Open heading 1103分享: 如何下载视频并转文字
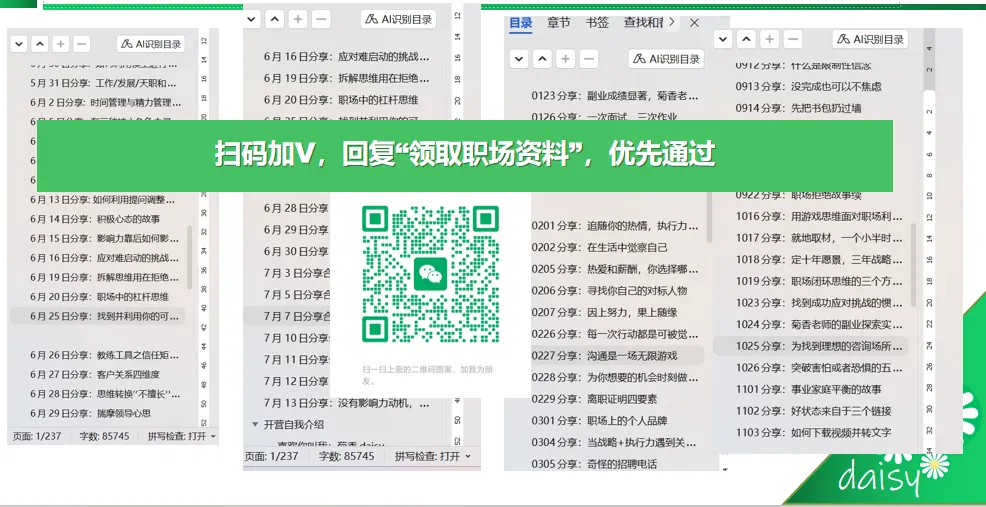Screen dimensions: 986x507 (x=814, y=432)
